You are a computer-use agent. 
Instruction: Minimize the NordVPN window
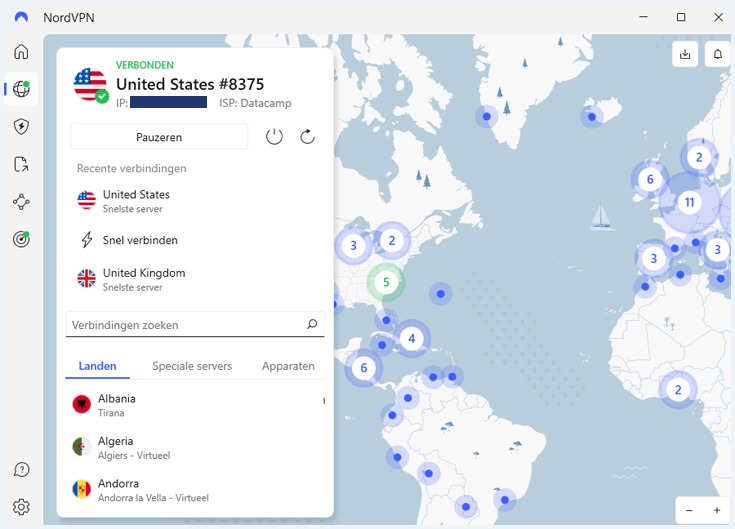coord(644,17)
